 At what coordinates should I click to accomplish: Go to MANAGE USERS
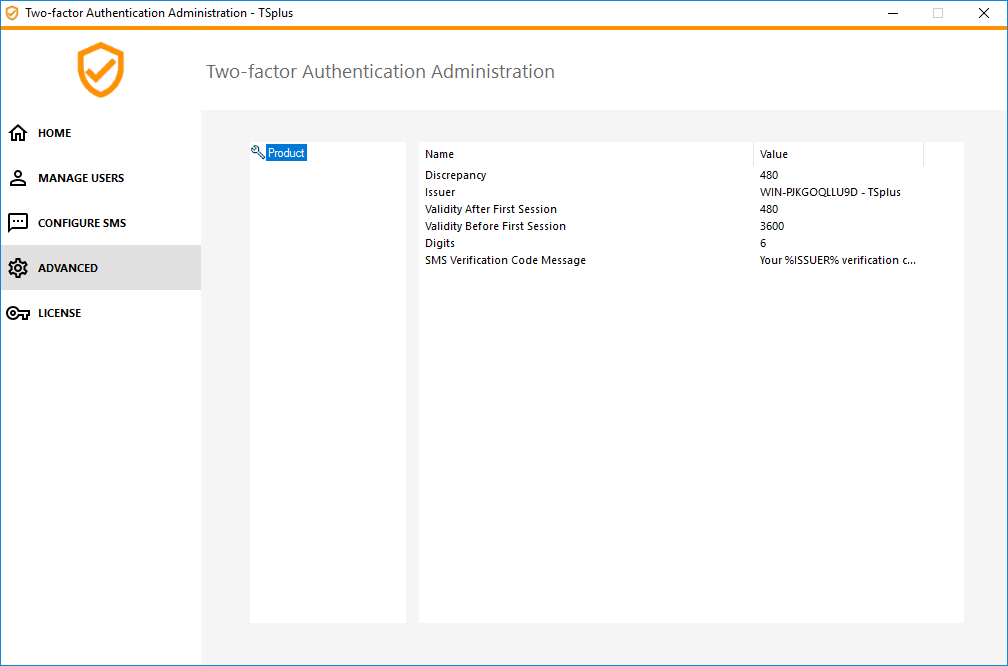pos(101,178)
